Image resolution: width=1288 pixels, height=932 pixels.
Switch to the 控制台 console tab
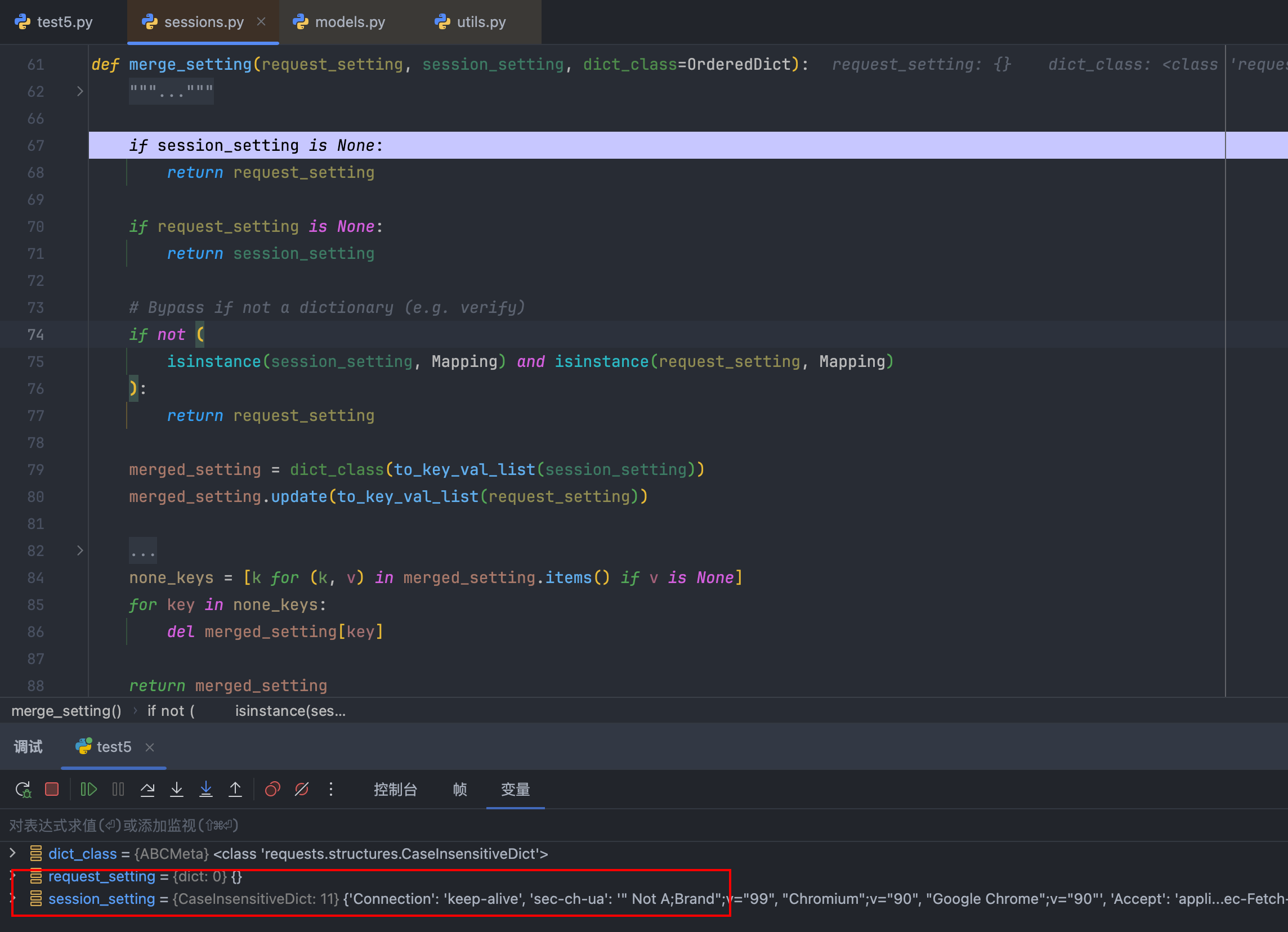pyautogui.click(x=395, y=790)
